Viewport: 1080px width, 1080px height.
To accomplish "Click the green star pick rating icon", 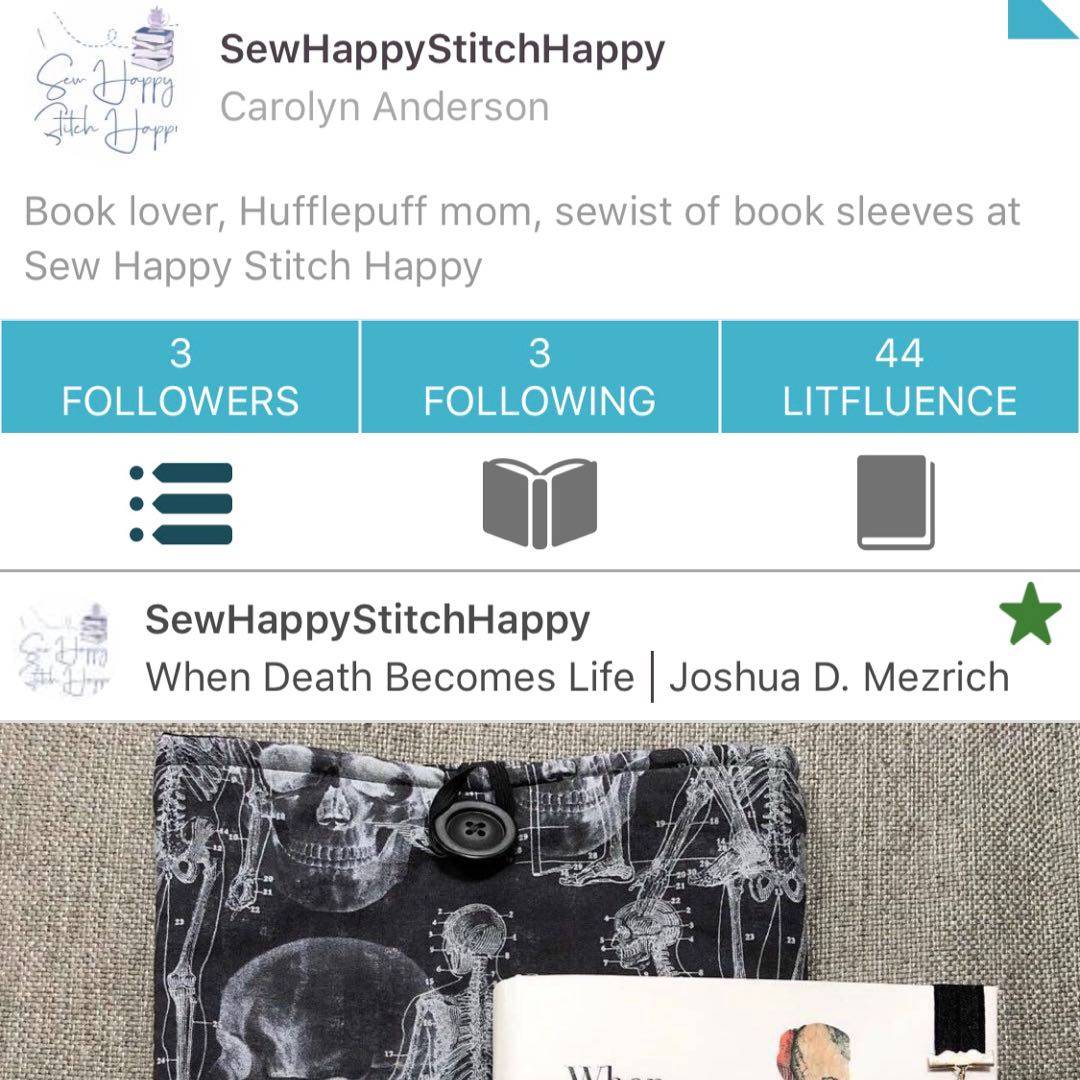I will pos(1030,614).
